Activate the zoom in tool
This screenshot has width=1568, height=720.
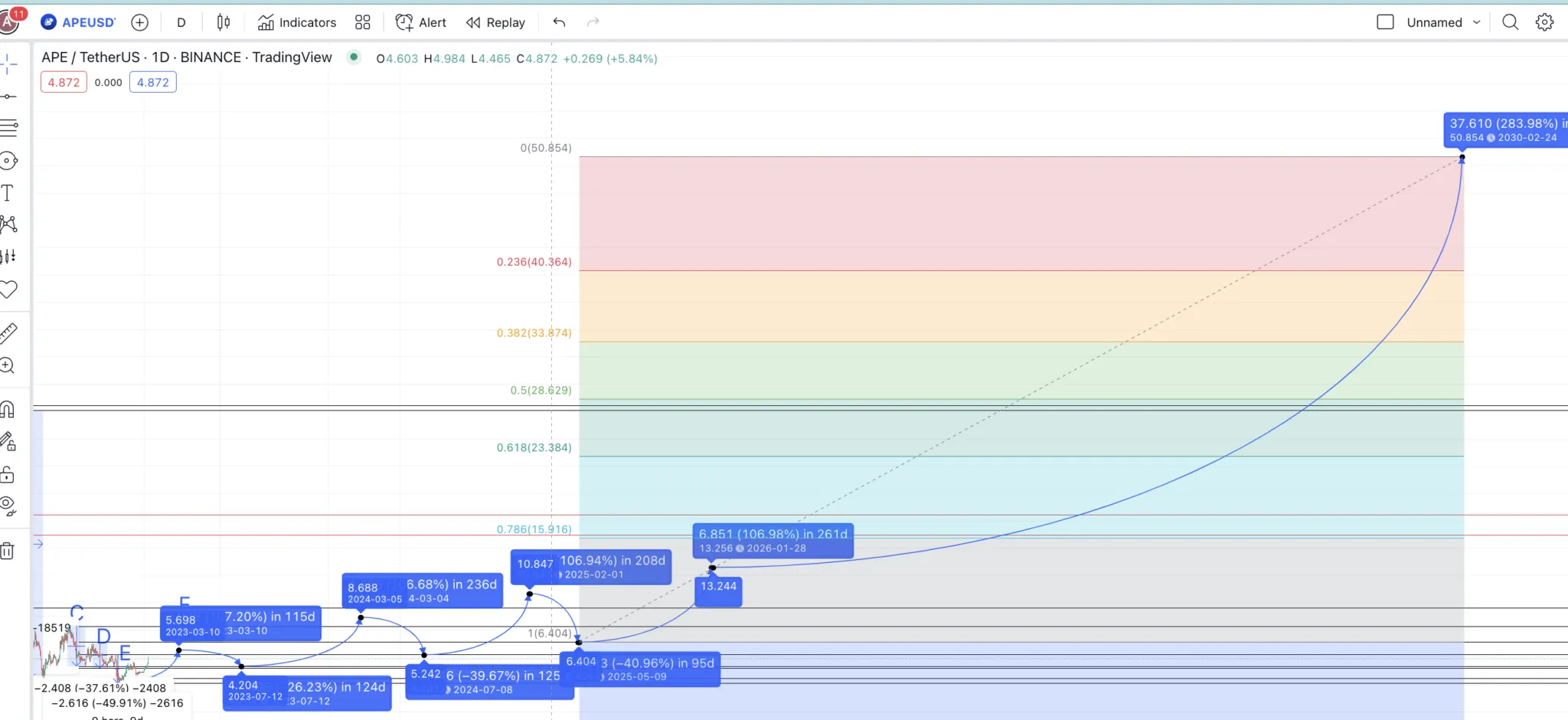[8, 365]
